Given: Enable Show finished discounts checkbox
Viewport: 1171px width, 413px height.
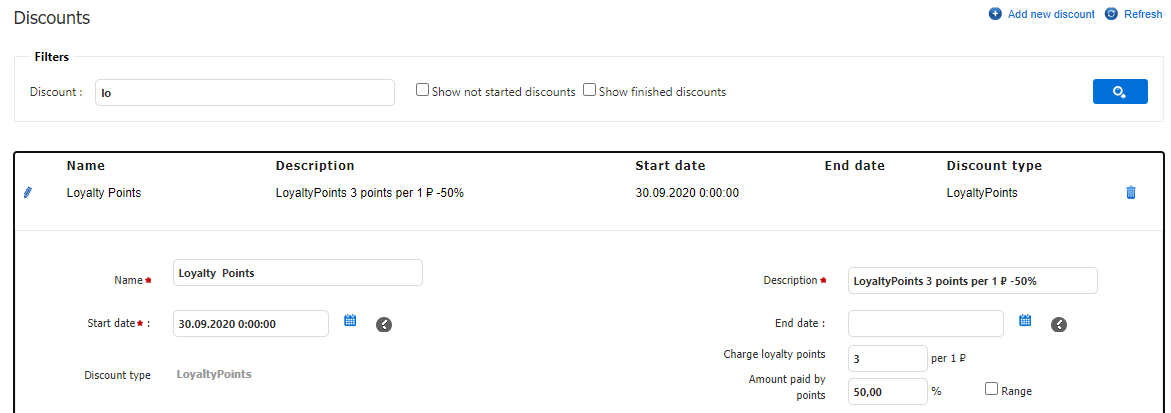Looking at the screenshot, I should click(590, 90).
